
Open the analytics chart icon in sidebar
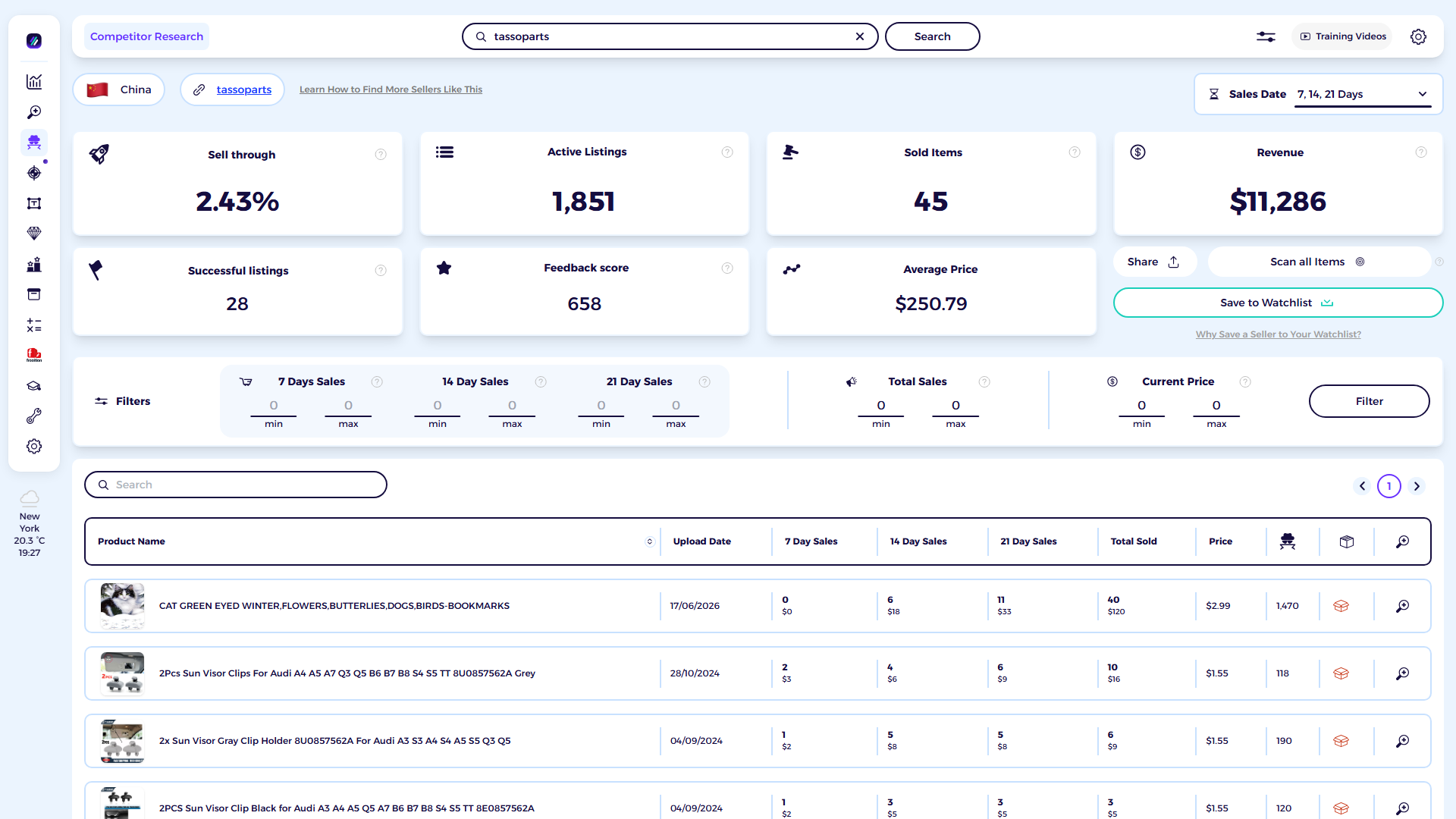[x=34, y=82]
